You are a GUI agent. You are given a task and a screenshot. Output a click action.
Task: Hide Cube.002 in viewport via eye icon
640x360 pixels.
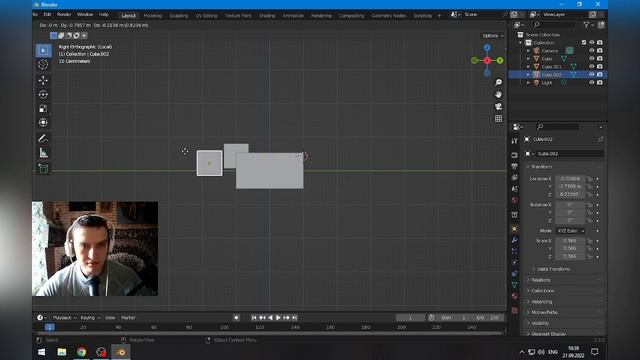coord(591,74)
